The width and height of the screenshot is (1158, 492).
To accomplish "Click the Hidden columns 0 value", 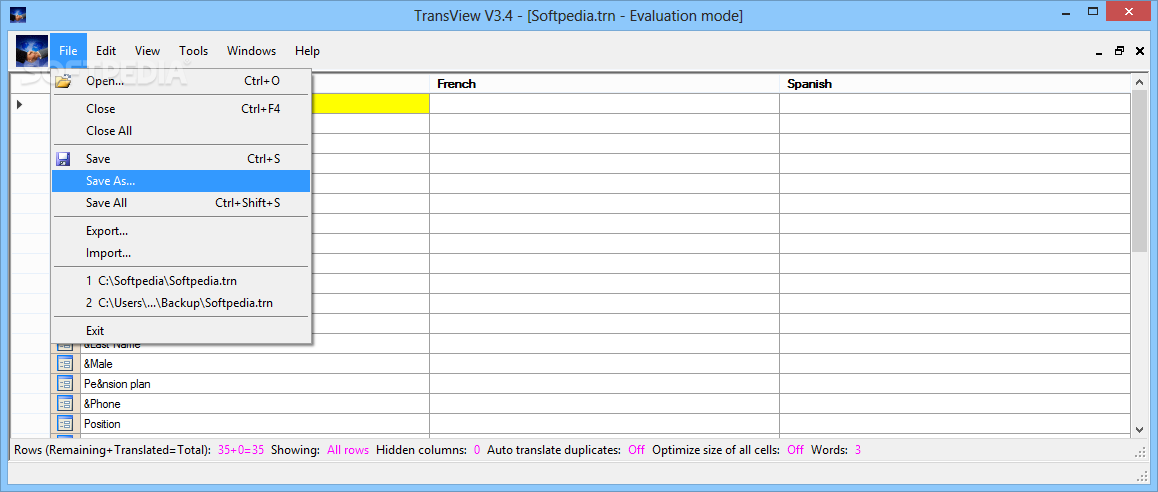I will (476, 450).
